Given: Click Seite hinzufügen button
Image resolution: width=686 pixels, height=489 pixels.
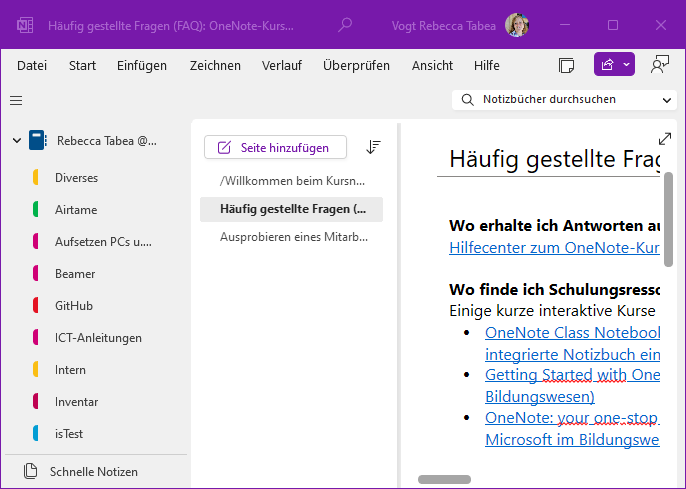Looking at the screenshot, I should (x=275, y=147).
